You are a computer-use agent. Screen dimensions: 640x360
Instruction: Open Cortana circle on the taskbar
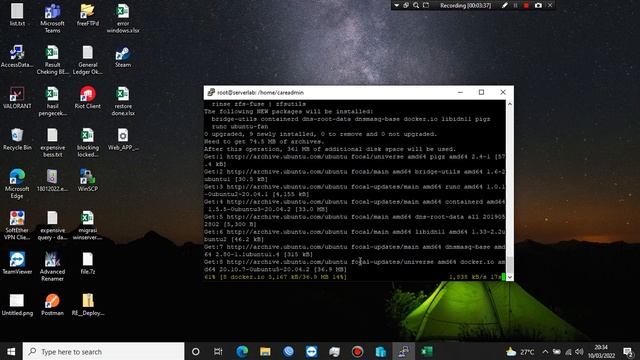(x=196, y=351)
